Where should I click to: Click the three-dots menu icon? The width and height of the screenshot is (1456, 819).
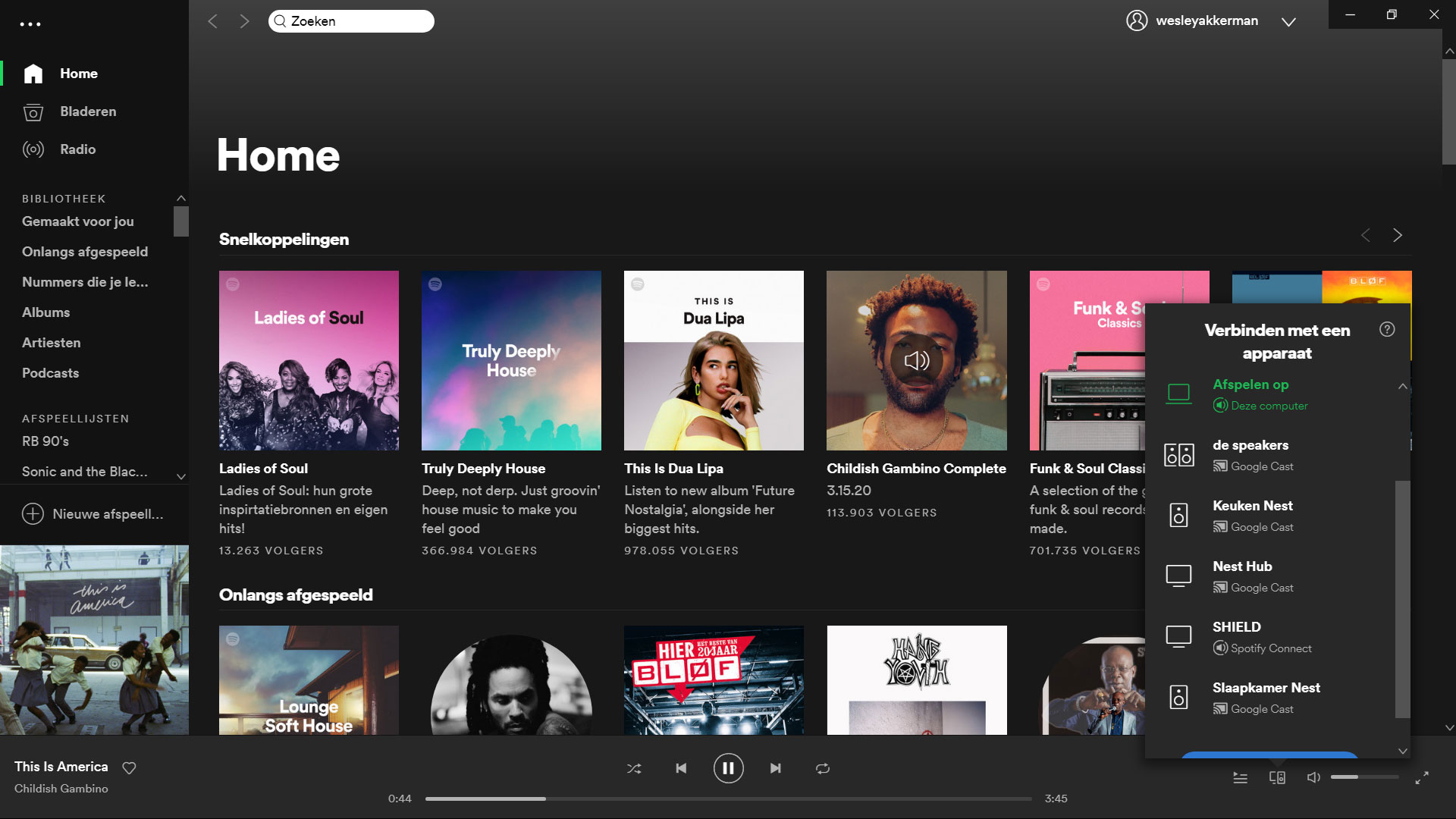click(30, 24)
